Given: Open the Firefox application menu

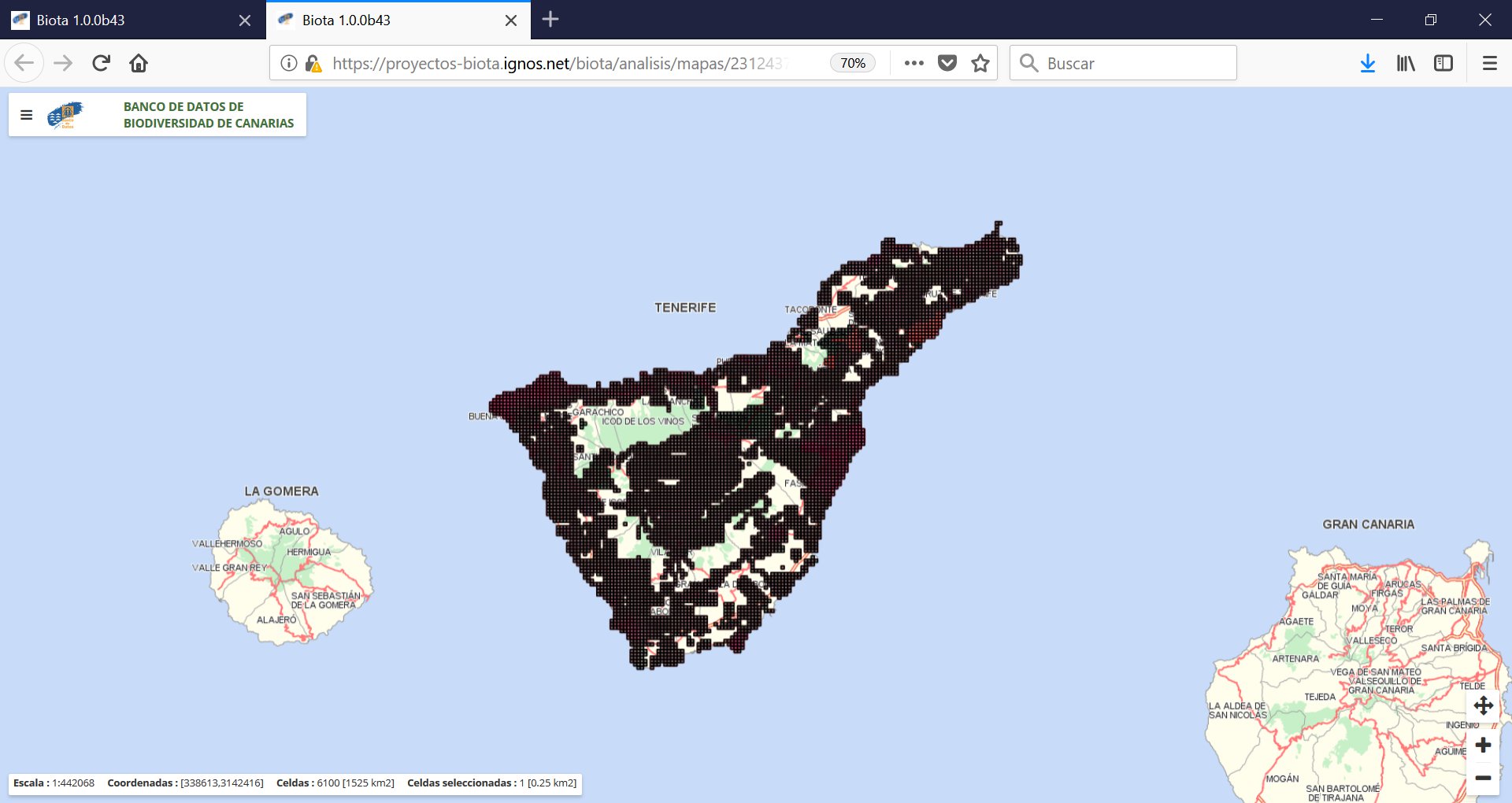Looking at the screenshot, I should click(x=1490, y=63).
